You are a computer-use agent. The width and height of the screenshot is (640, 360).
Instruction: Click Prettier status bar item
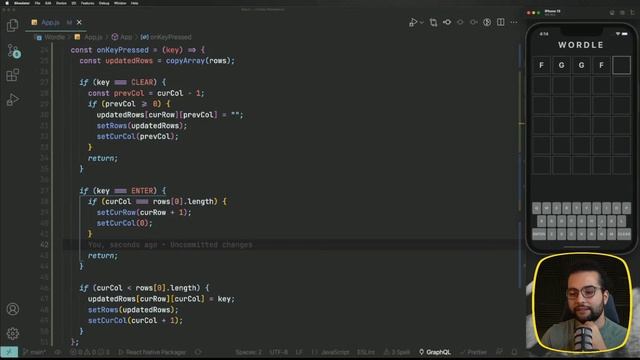coord(473,352)
